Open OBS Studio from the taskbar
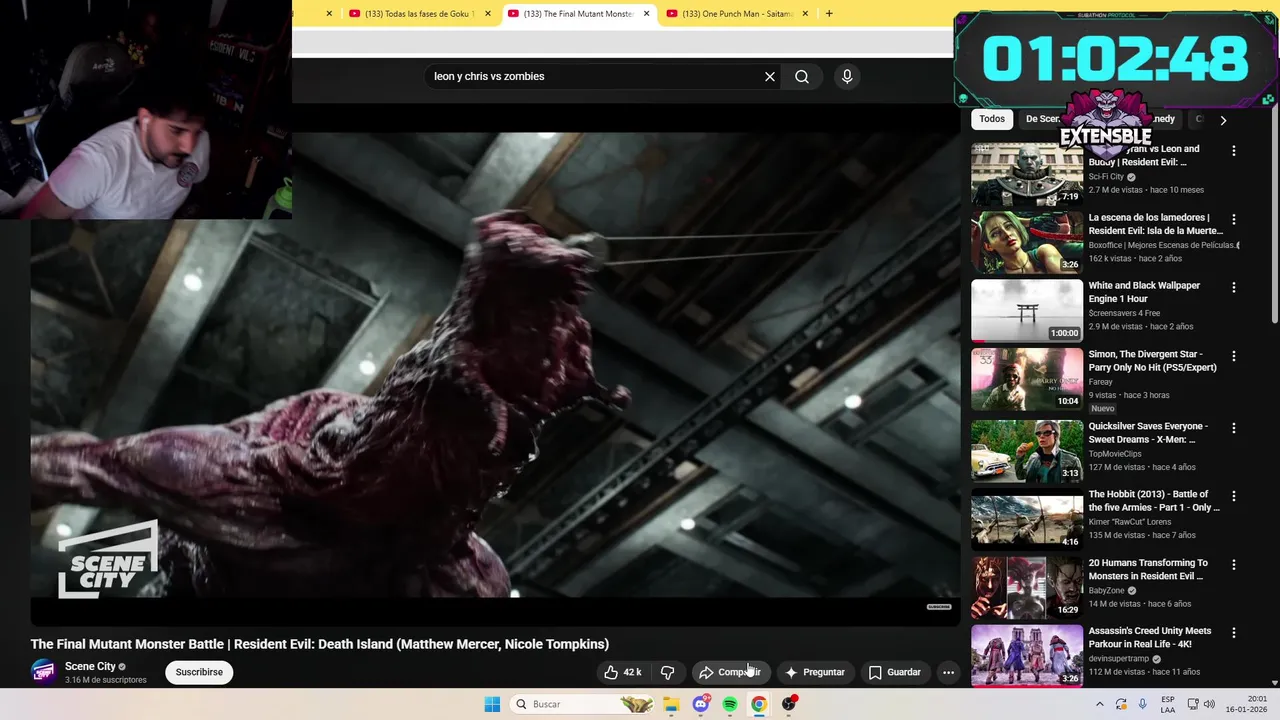Viewport: 1280px width, 720px height. (789, 704)
